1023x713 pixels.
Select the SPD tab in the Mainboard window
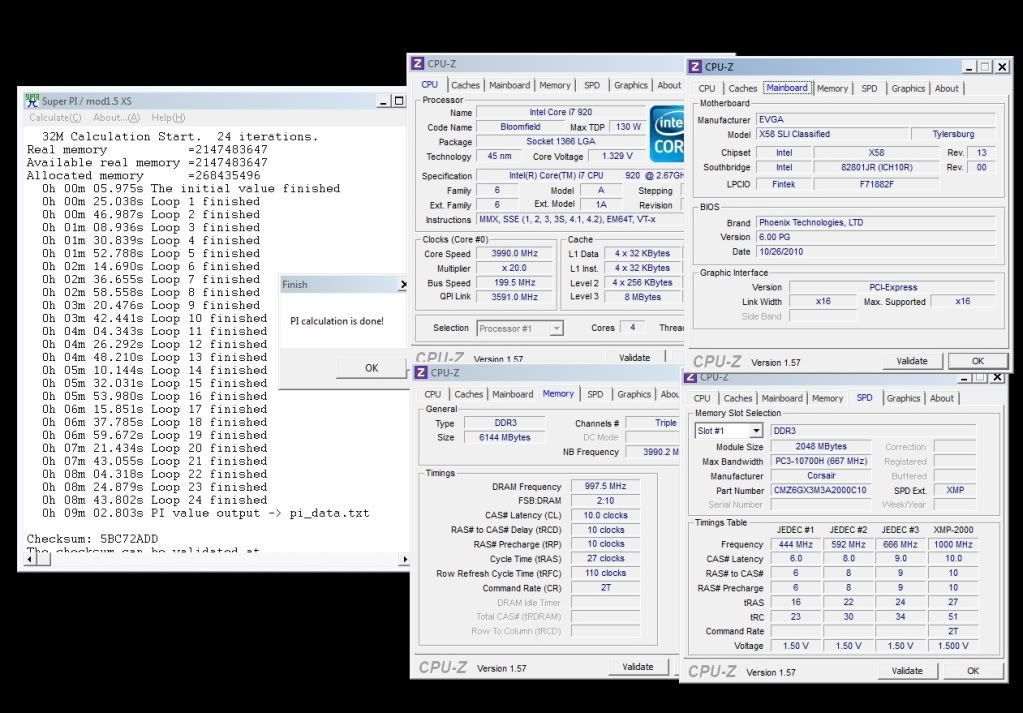[x=869, y=88]
